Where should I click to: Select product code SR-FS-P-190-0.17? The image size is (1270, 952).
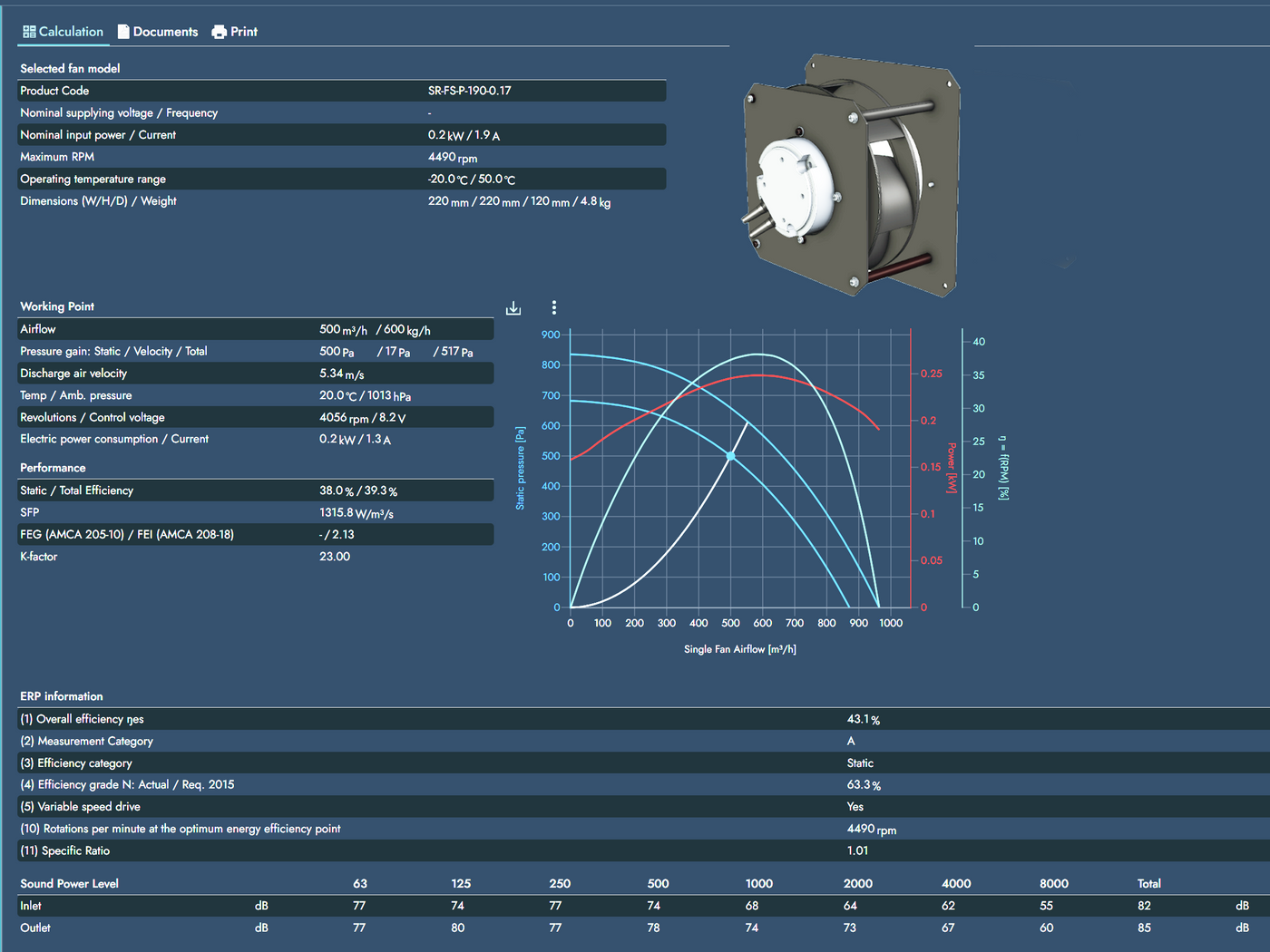point(469,91)
